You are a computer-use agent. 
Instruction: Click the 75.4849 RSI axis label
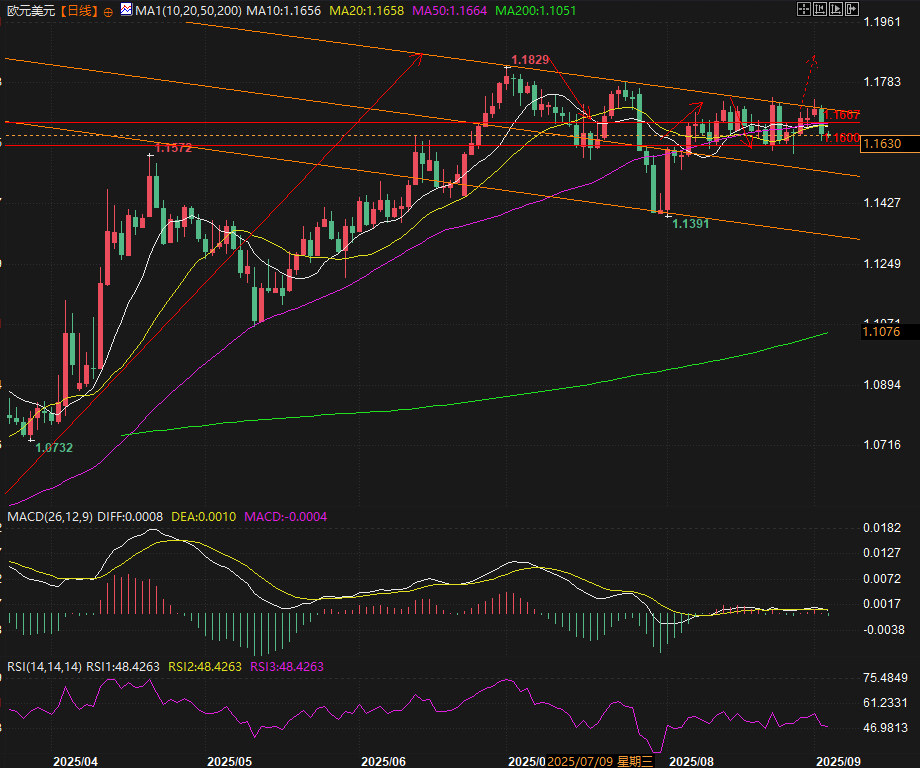pos(885,678)
